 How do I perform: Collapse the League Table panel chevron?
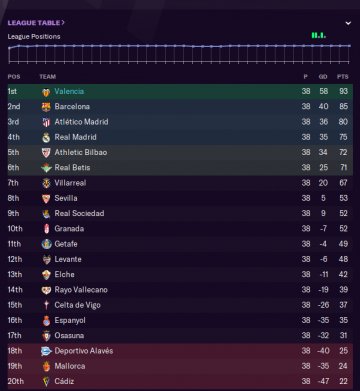pyautogui.click(x=348, y=23)
